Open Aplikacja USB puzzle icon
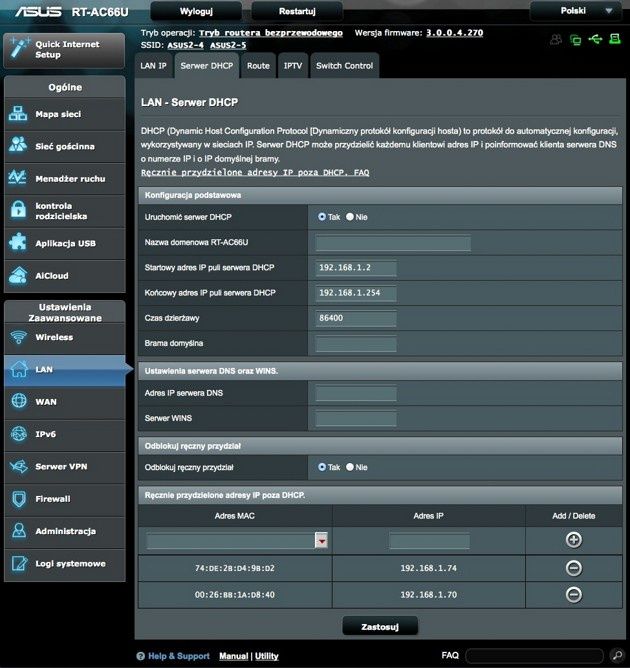The width and height of the screenshot is (630, 668). [18, 243]
